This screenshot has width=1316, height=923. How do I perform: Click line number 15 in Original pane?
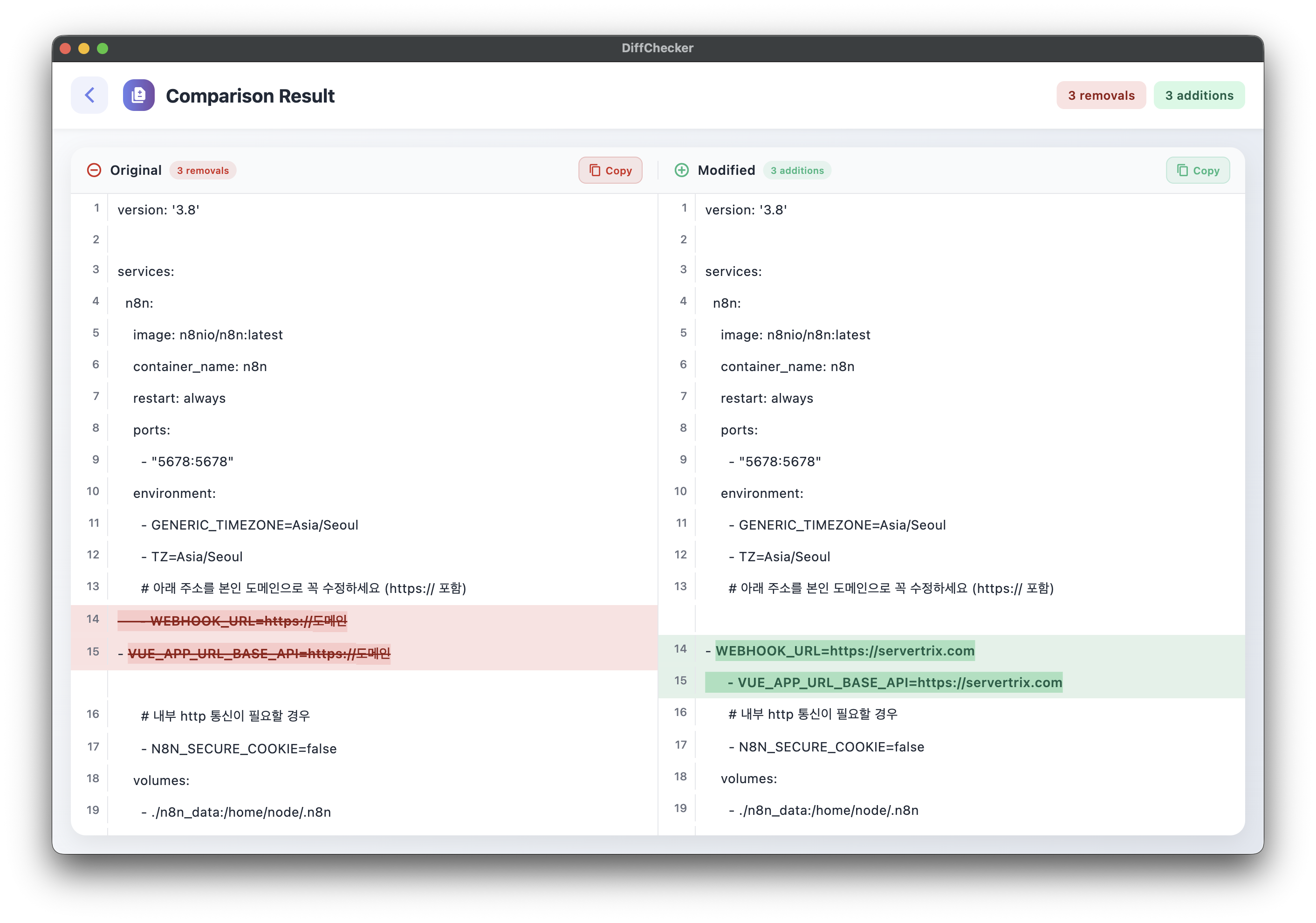point(93,652)
